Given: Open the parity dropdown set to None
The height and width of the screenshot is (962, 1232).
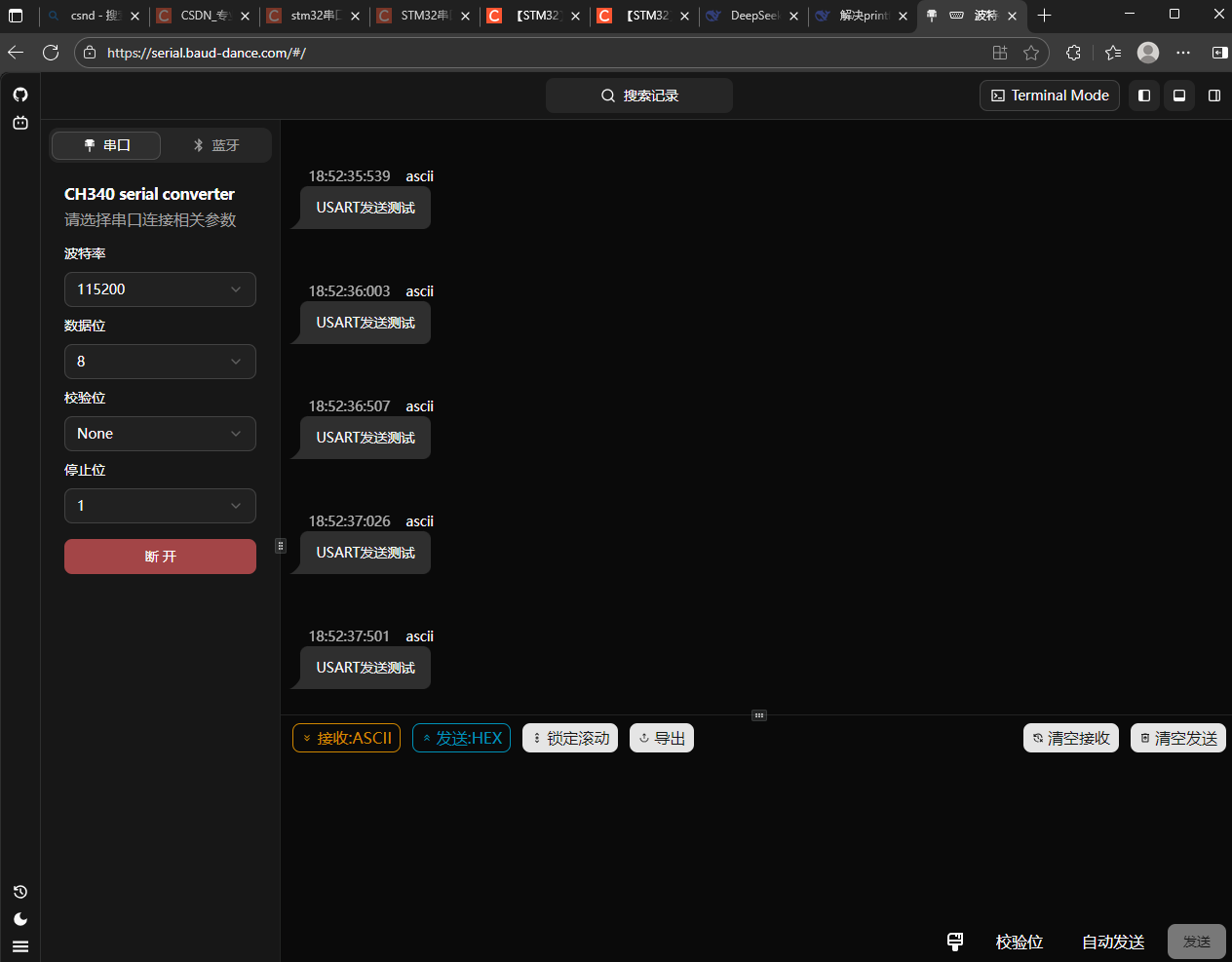Looking at the screenshot, I should tap(160, 434).
